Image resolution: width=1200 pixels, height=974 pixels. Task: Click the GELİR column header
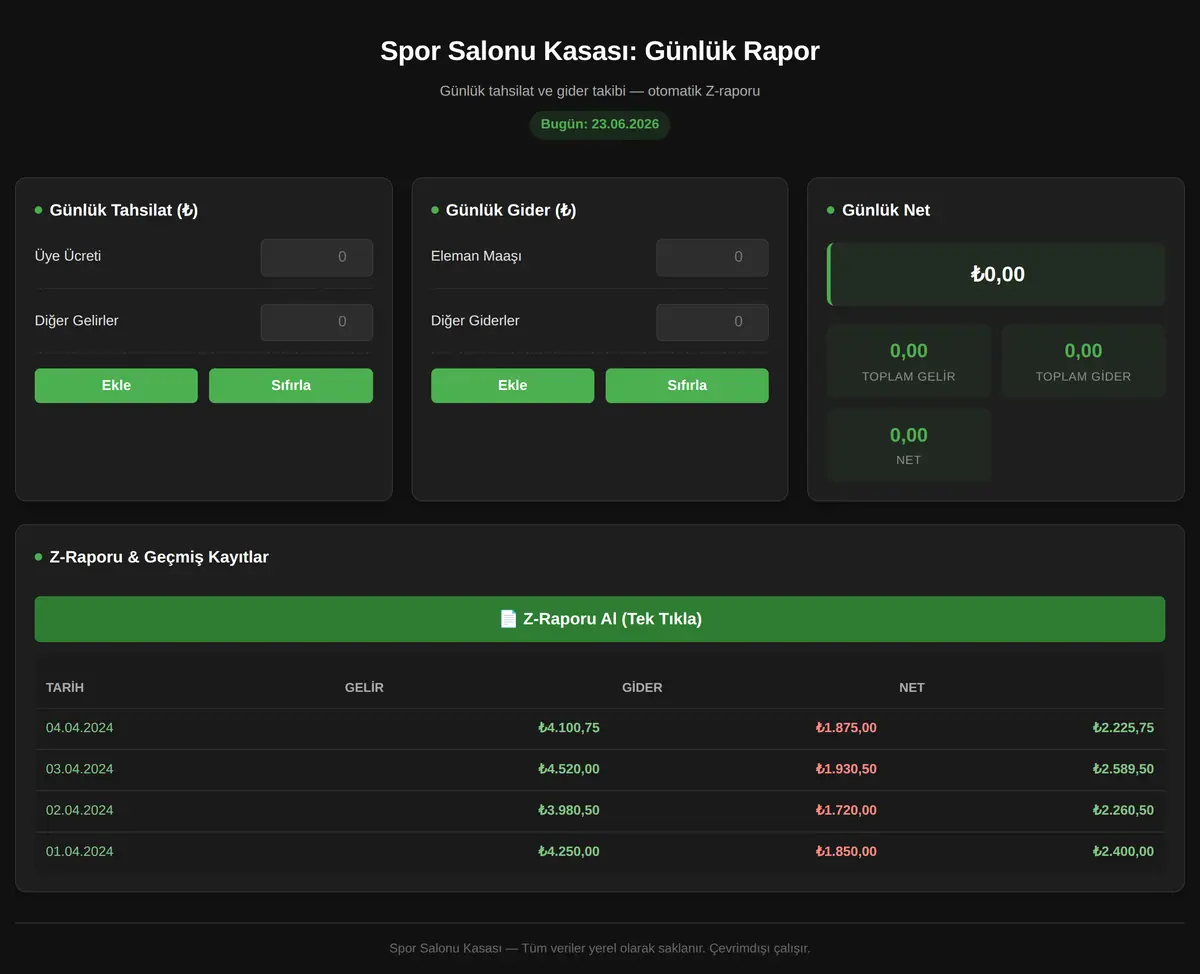tap(364, 688)
